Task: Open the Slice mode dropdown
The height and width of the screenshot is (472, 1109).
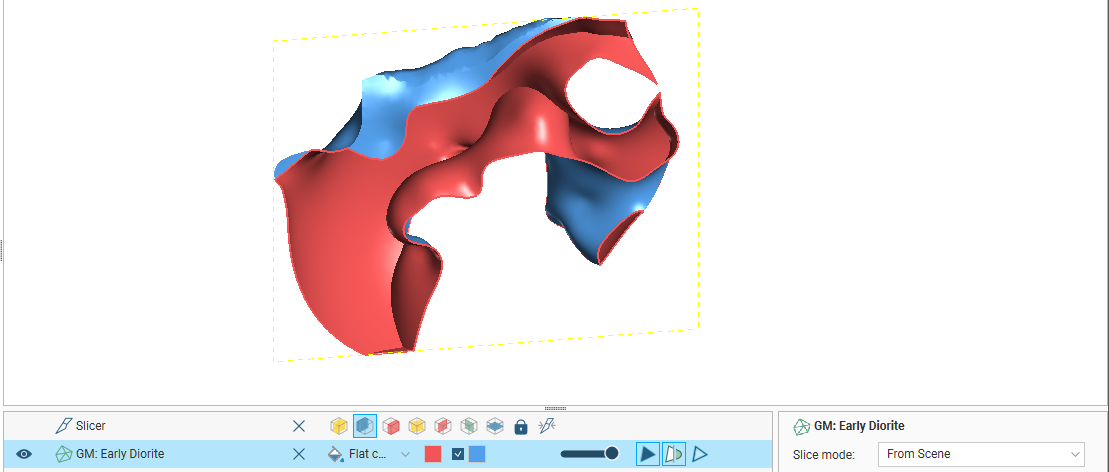Action: click(980, 454)
